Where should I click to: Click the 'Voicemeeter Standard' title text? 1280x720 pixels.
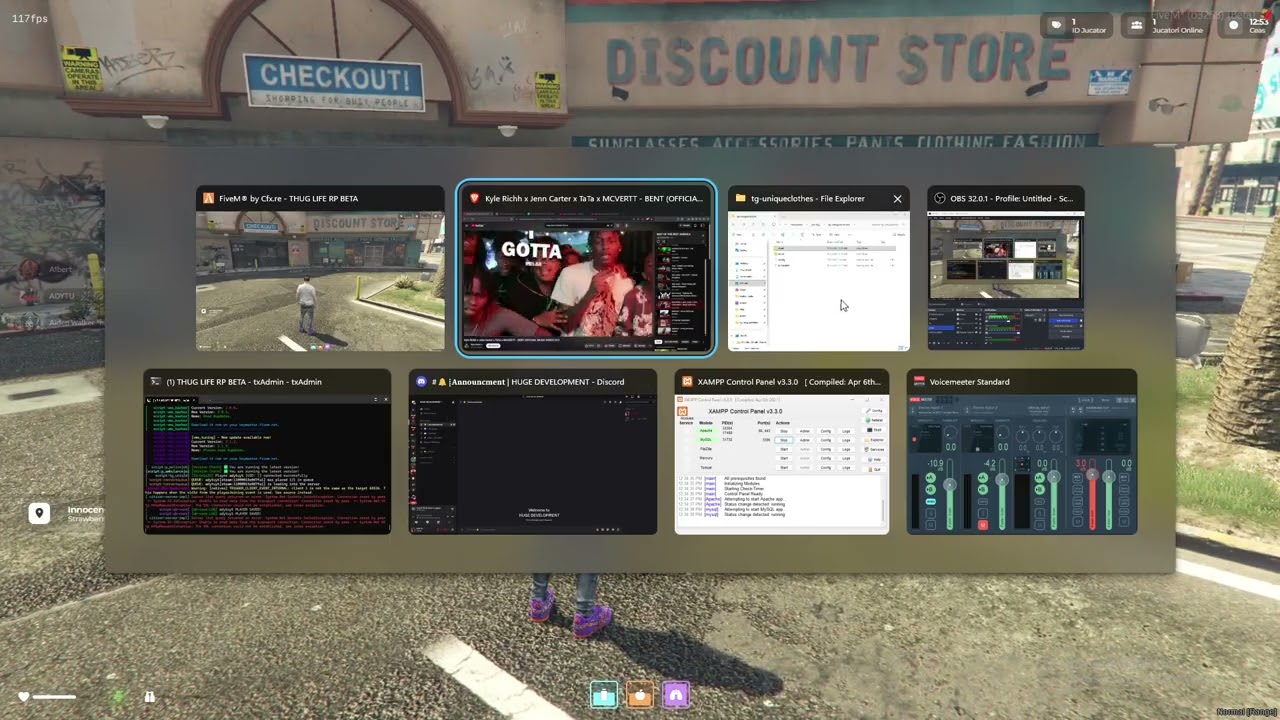click(969, 381)
